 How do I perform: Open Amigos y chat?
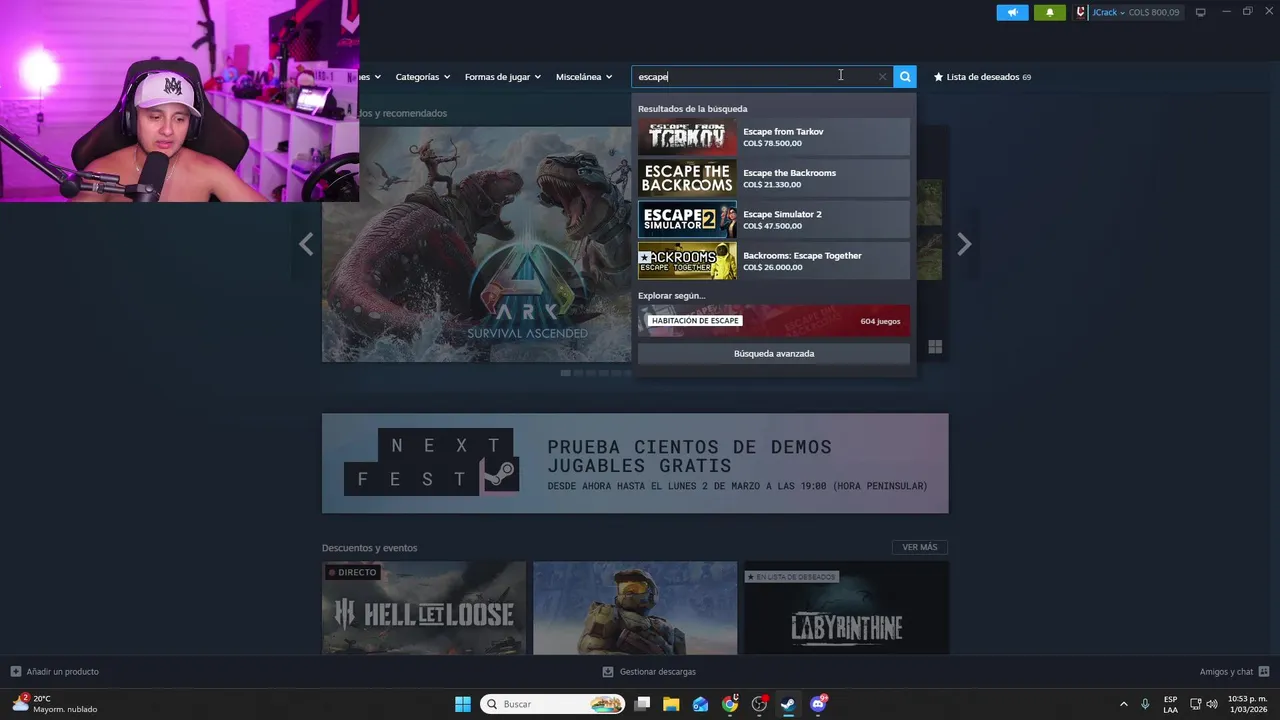pyautogui.click(x=1234, y=672)
